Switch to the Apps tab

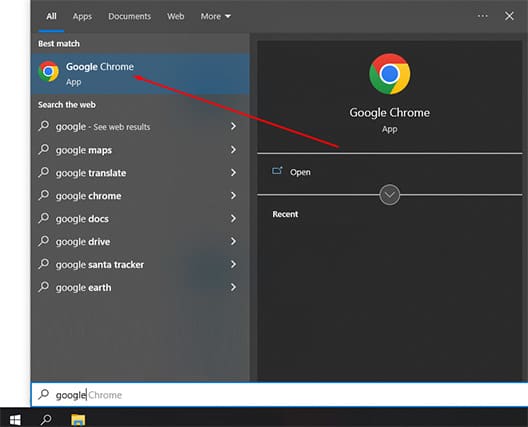click(x=82, y=16)
